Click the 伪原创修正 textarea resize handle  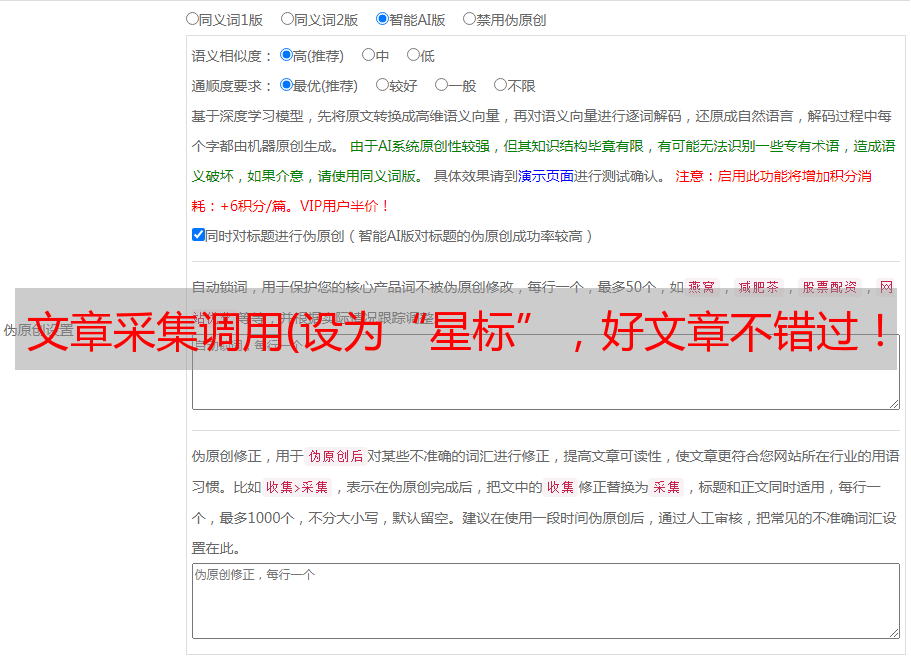point(894,632)
